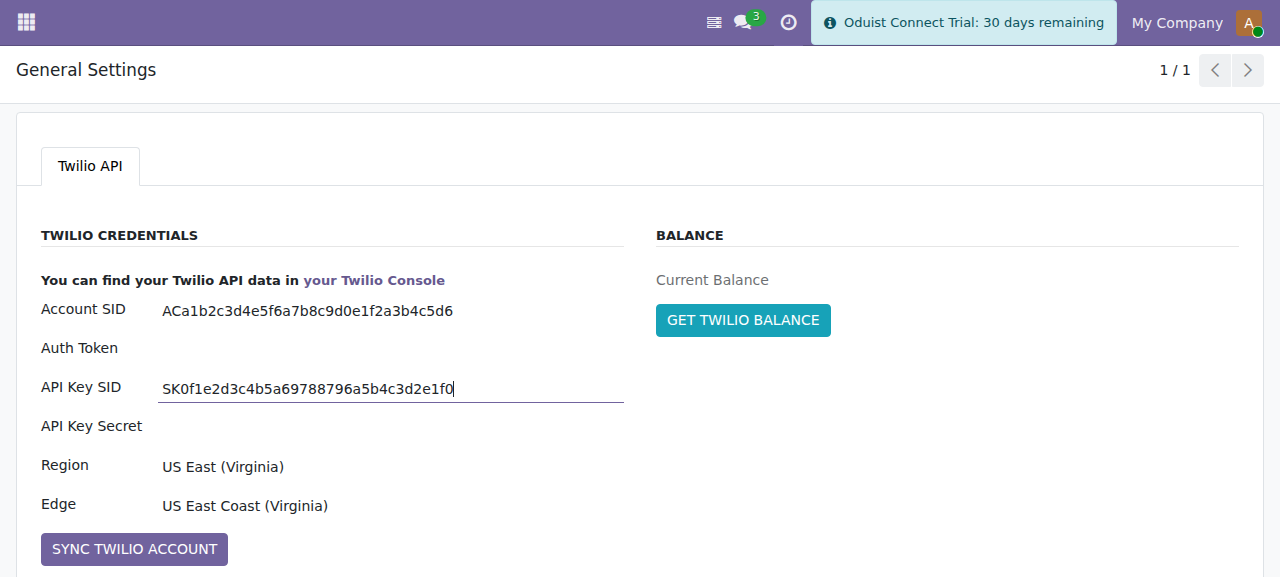
Task: Open your Twilio Console link
Action: [x=374, y=280]
